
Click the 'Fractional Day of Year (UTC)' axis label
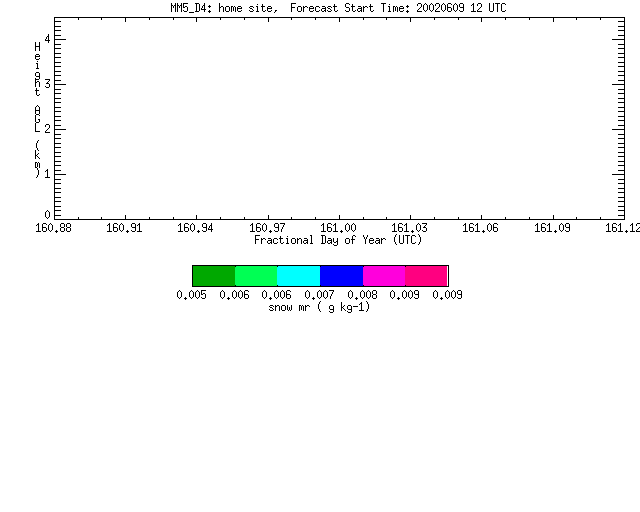[x=338, y=240]
